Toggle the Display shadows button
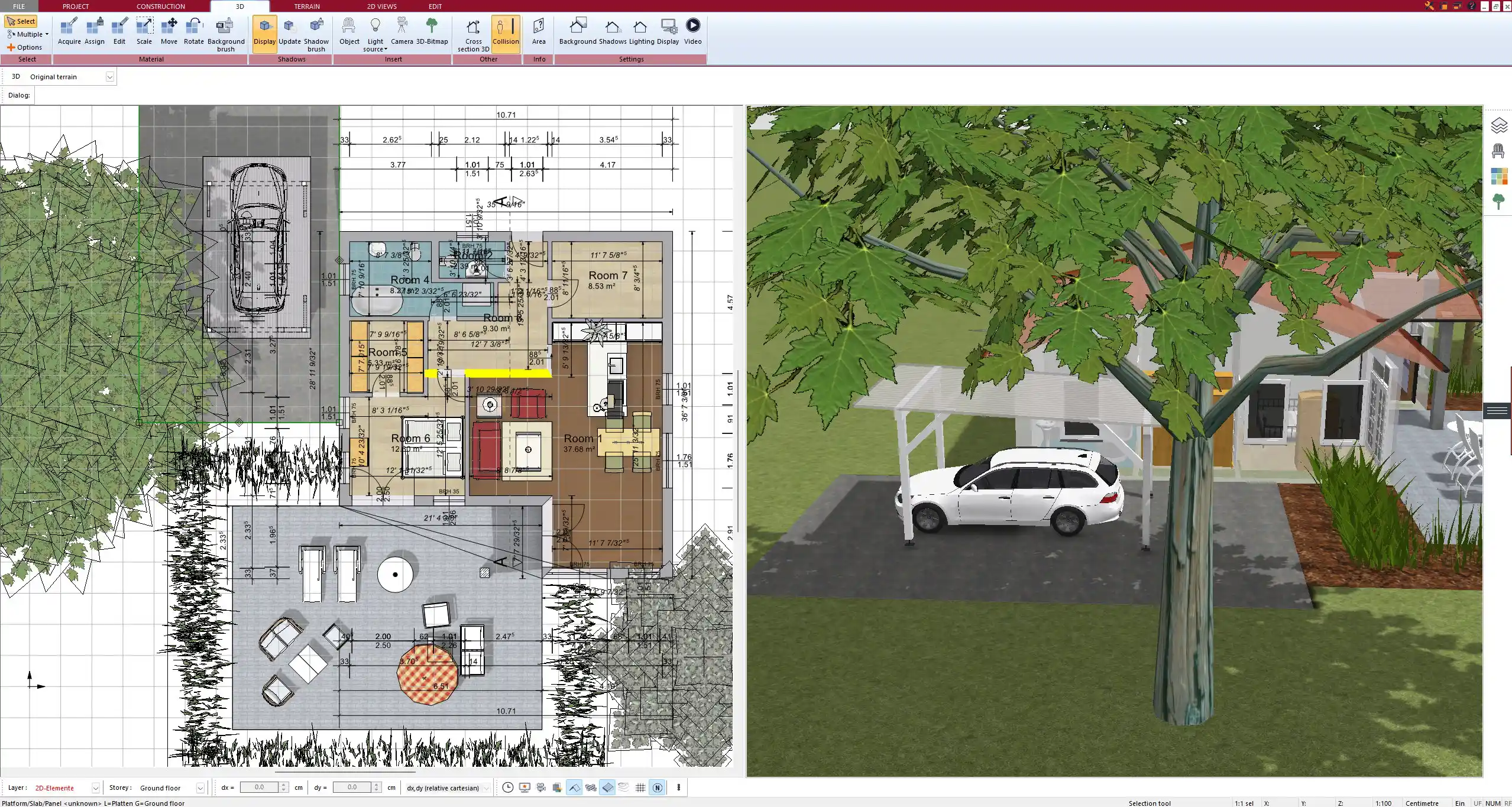The height and width of the screenshot is (807, 1512). point(264,33)
